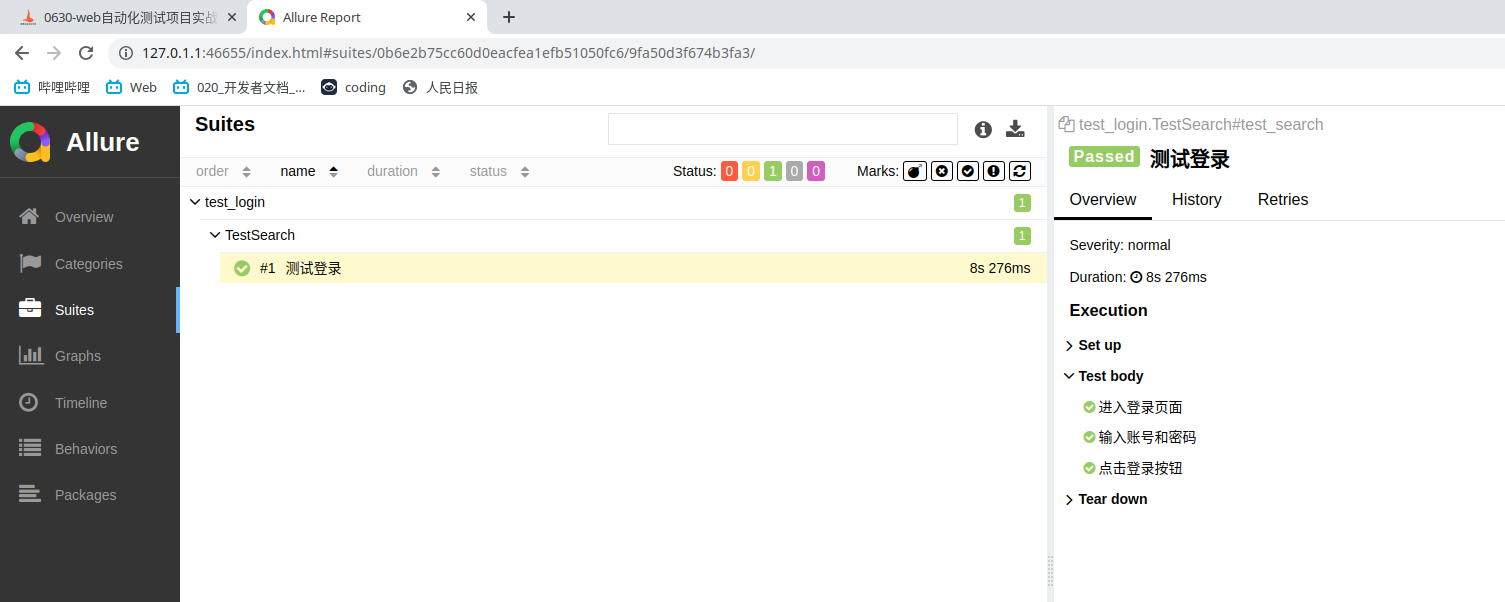Toggle the failed status filter (red 0)
Screen dimensions: 1505x602
click(729, 171)
